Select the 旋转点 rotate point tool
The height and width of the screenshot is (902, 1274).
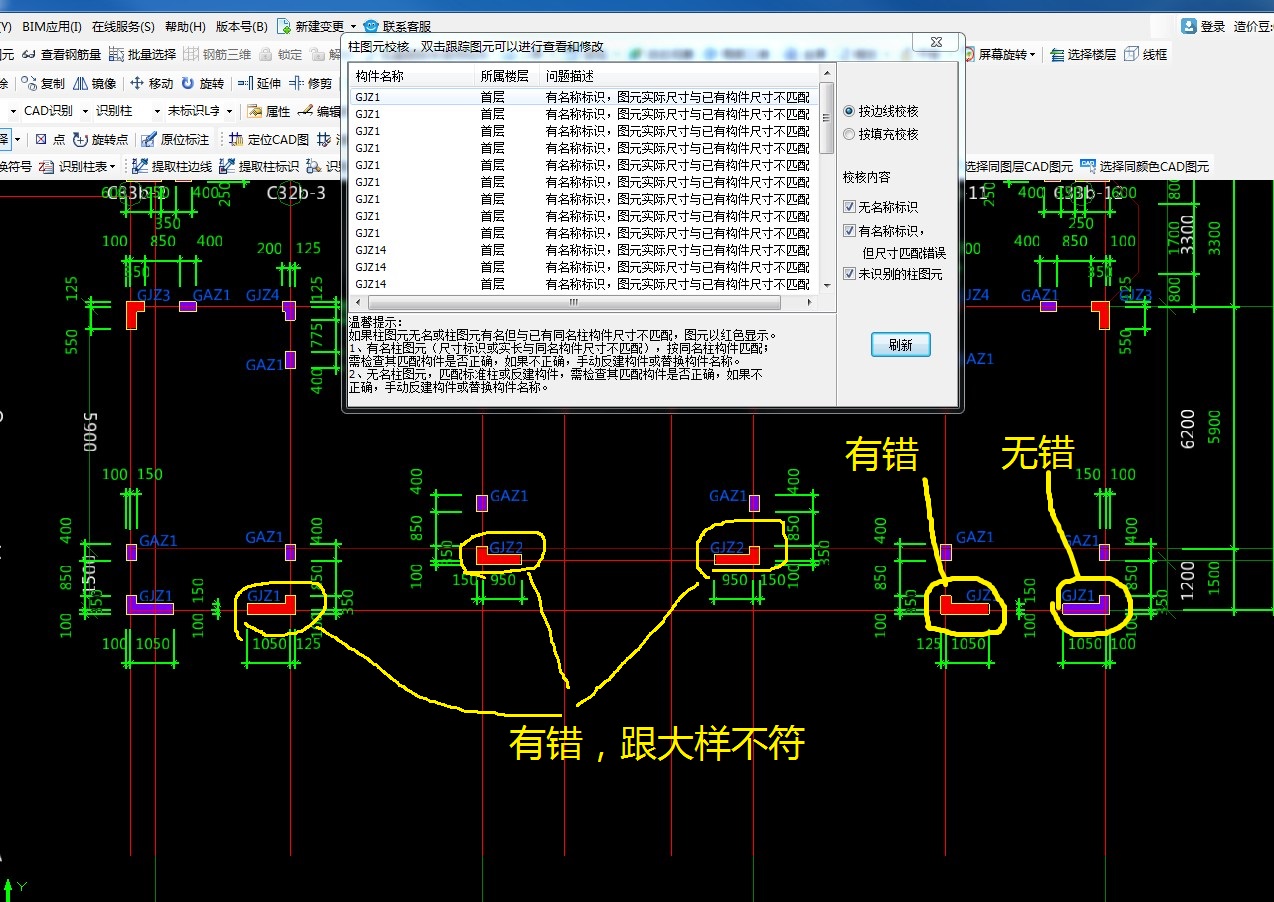pos(101,139)
